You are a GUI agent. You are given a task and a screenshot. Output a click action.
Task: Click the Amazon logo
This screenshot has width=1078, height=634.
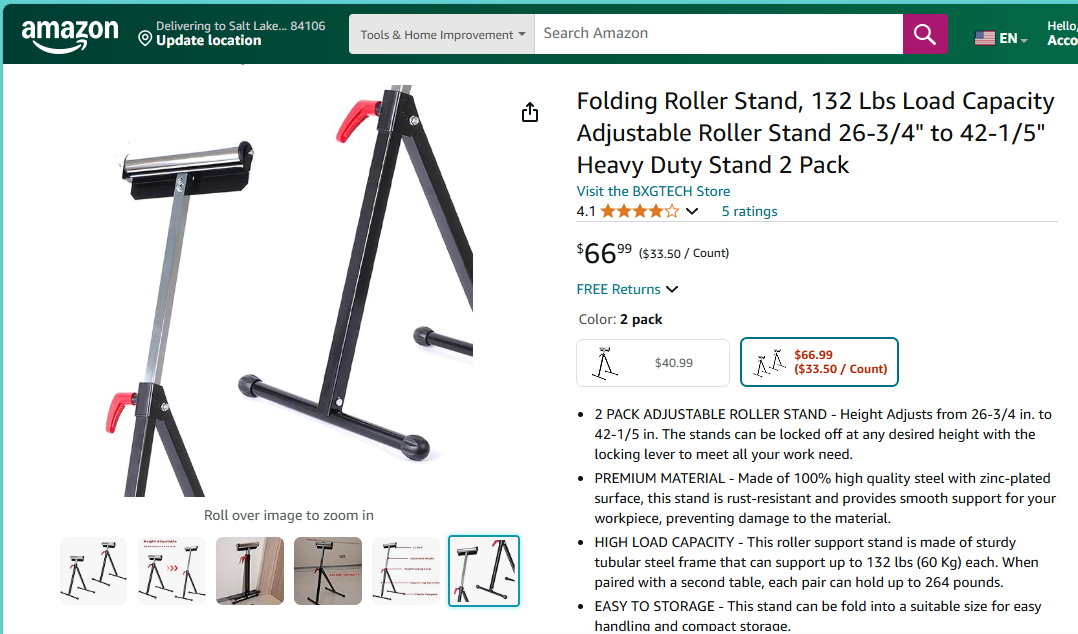(x=70, y=36)
